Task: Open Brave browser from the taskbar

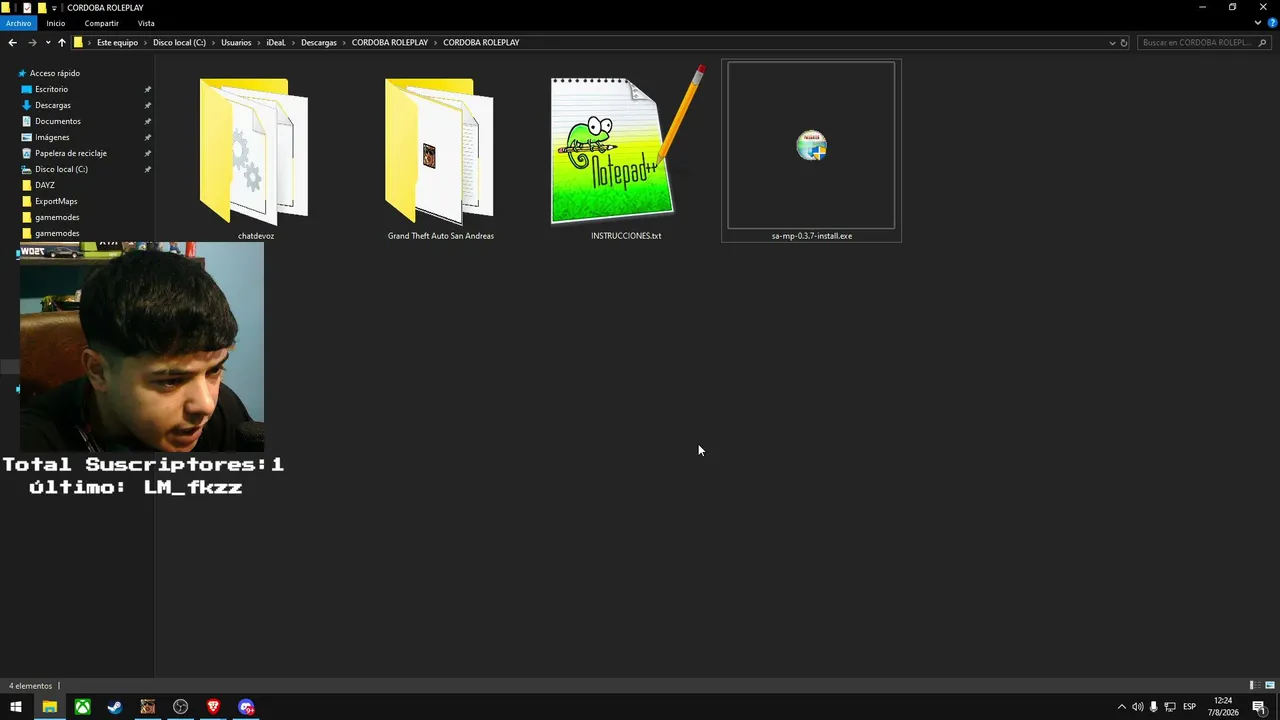Action: click(x=213, y=707)
